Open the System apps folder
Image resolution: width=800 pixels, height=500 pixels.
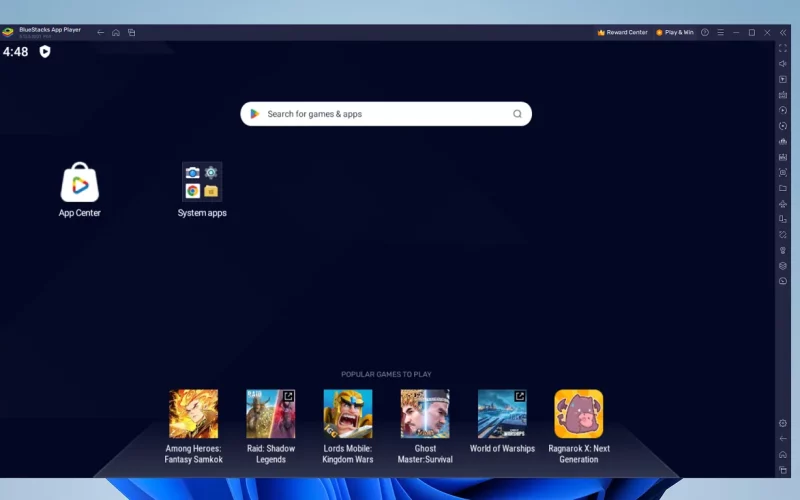point(202,182)
